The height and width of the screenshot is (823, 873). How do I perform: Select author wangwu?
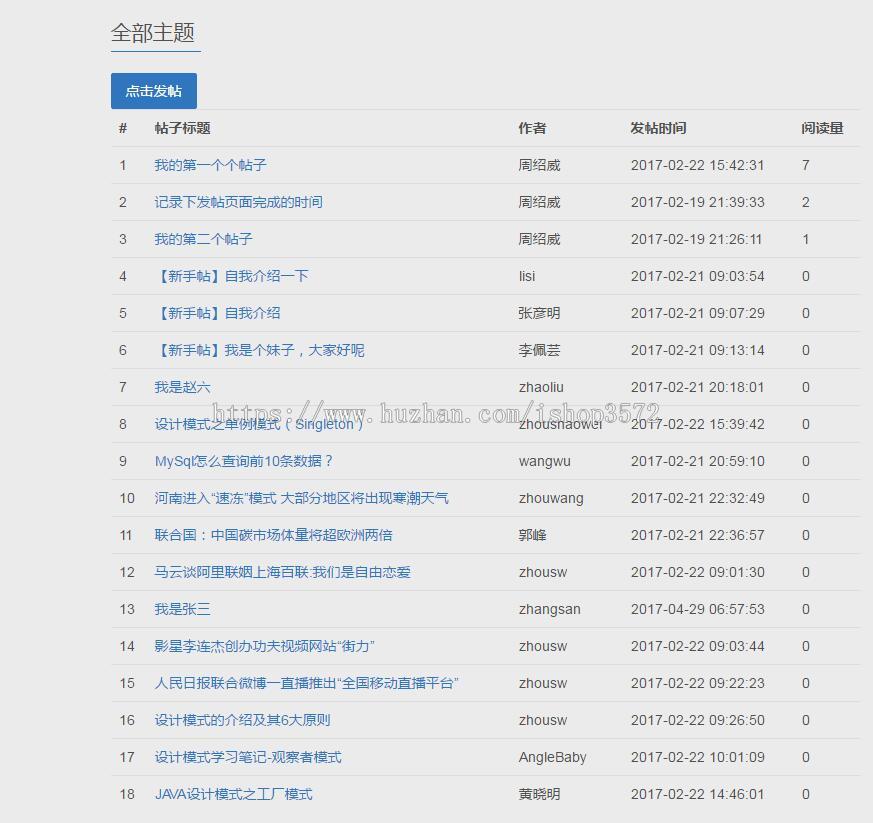545,462
